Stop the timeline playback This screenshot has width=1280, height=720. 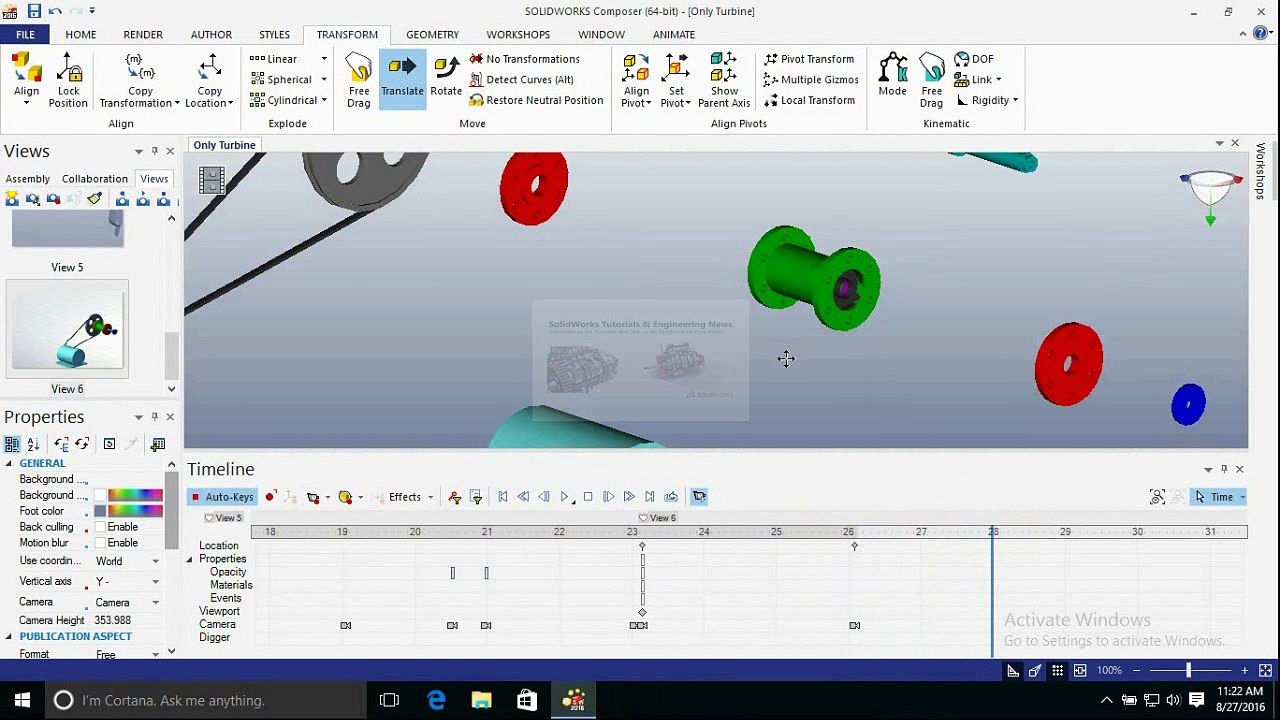[x=588, y=497]
